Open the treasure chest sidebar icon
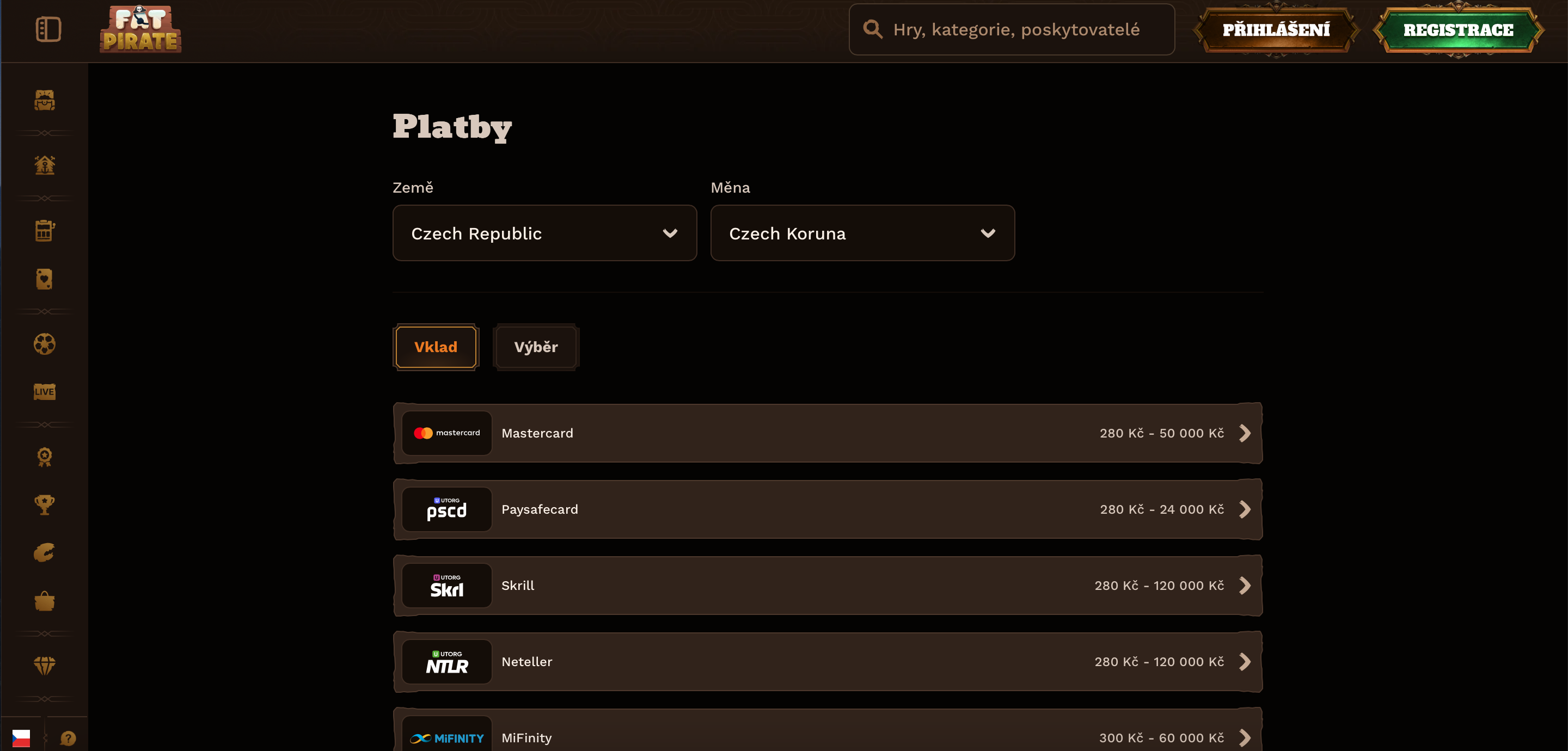This screenshot has width=1568, height=751. coord(45,101)
